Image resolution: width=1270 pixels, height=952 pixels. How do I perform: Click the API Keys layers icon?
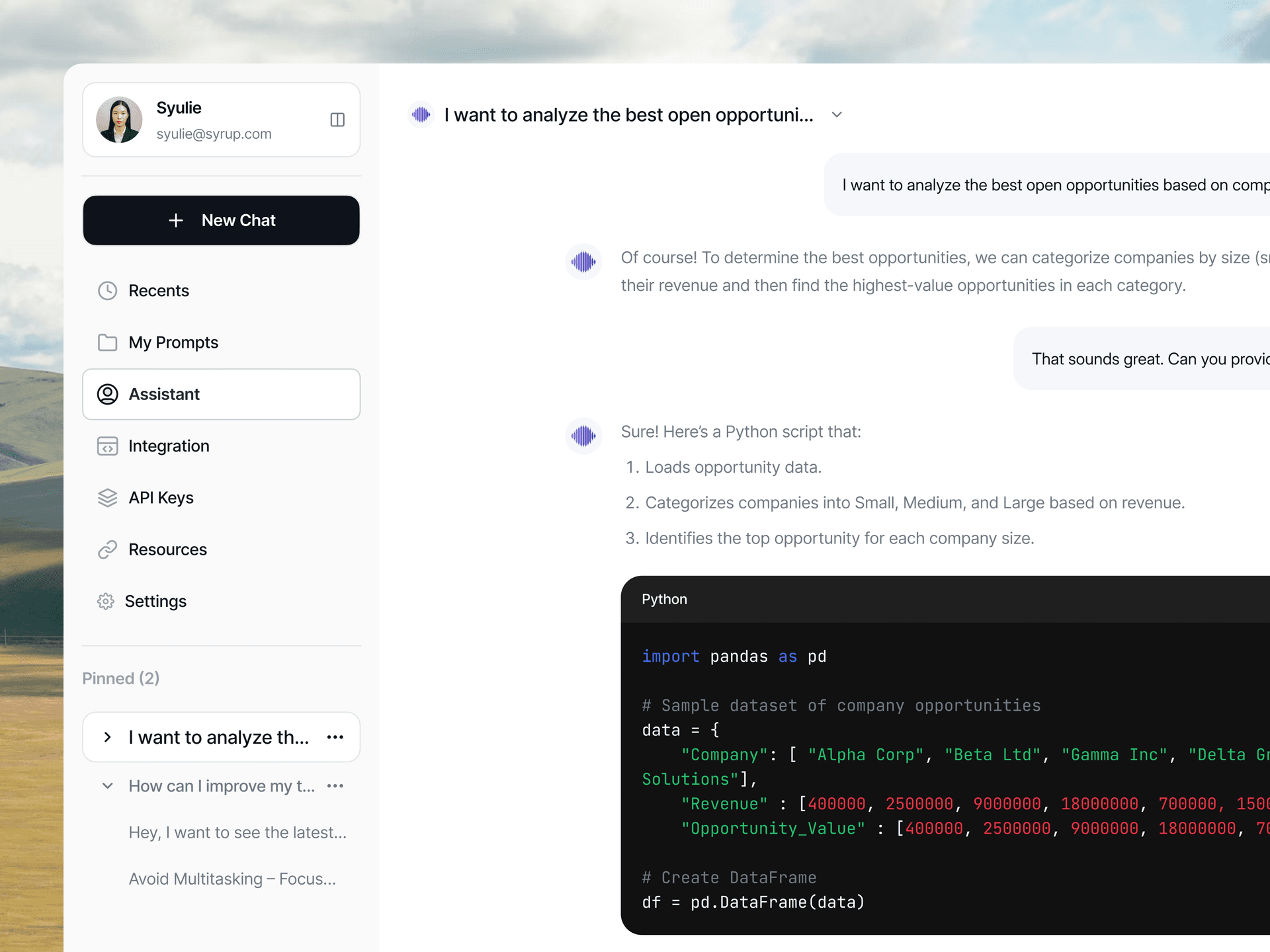[x=107, y=498]
